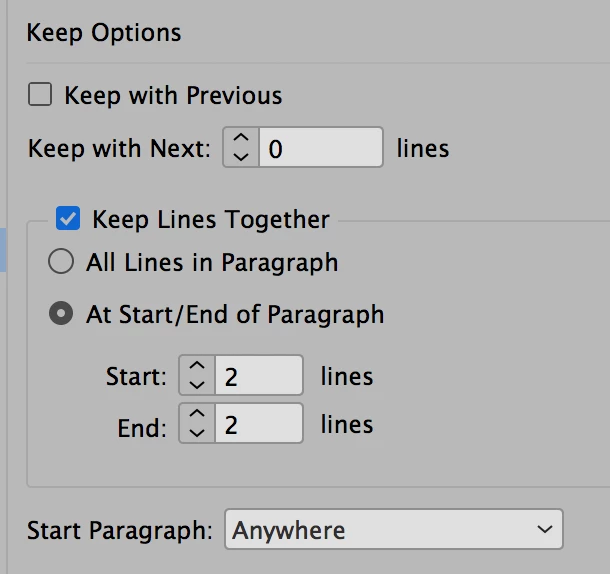Enable the Keep with Previous checkbox
The height and width of the screenshot is (574, 610).
click(x=40, y=96)
